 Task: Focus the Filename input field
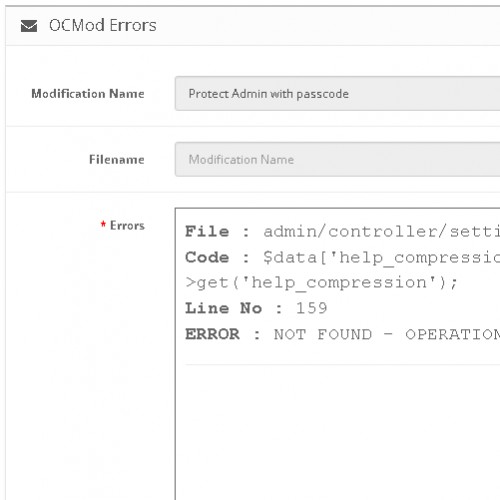337,159
